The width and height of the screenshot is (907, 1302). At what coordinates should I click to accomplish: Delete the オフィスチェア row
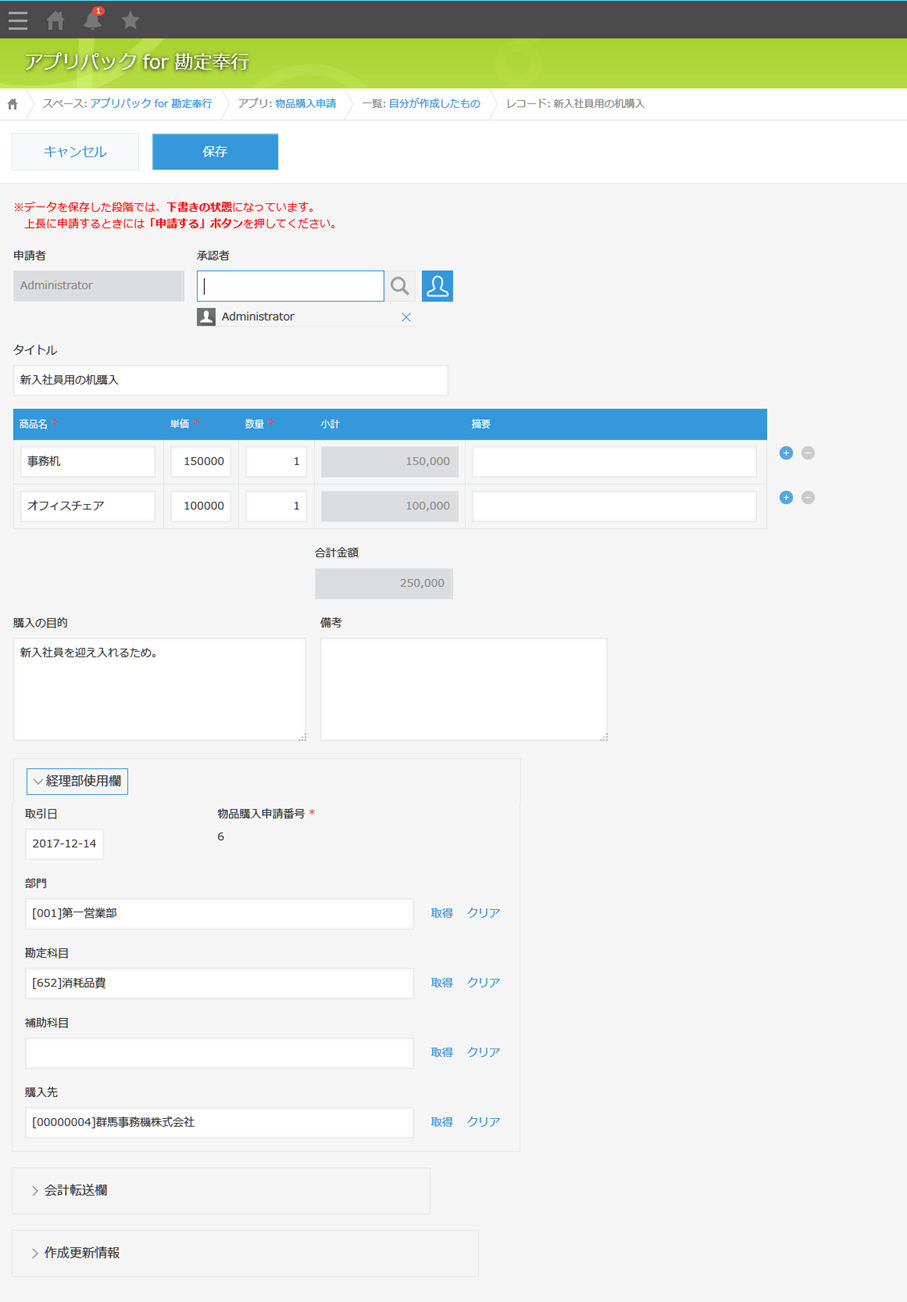[x=808, y=497]
